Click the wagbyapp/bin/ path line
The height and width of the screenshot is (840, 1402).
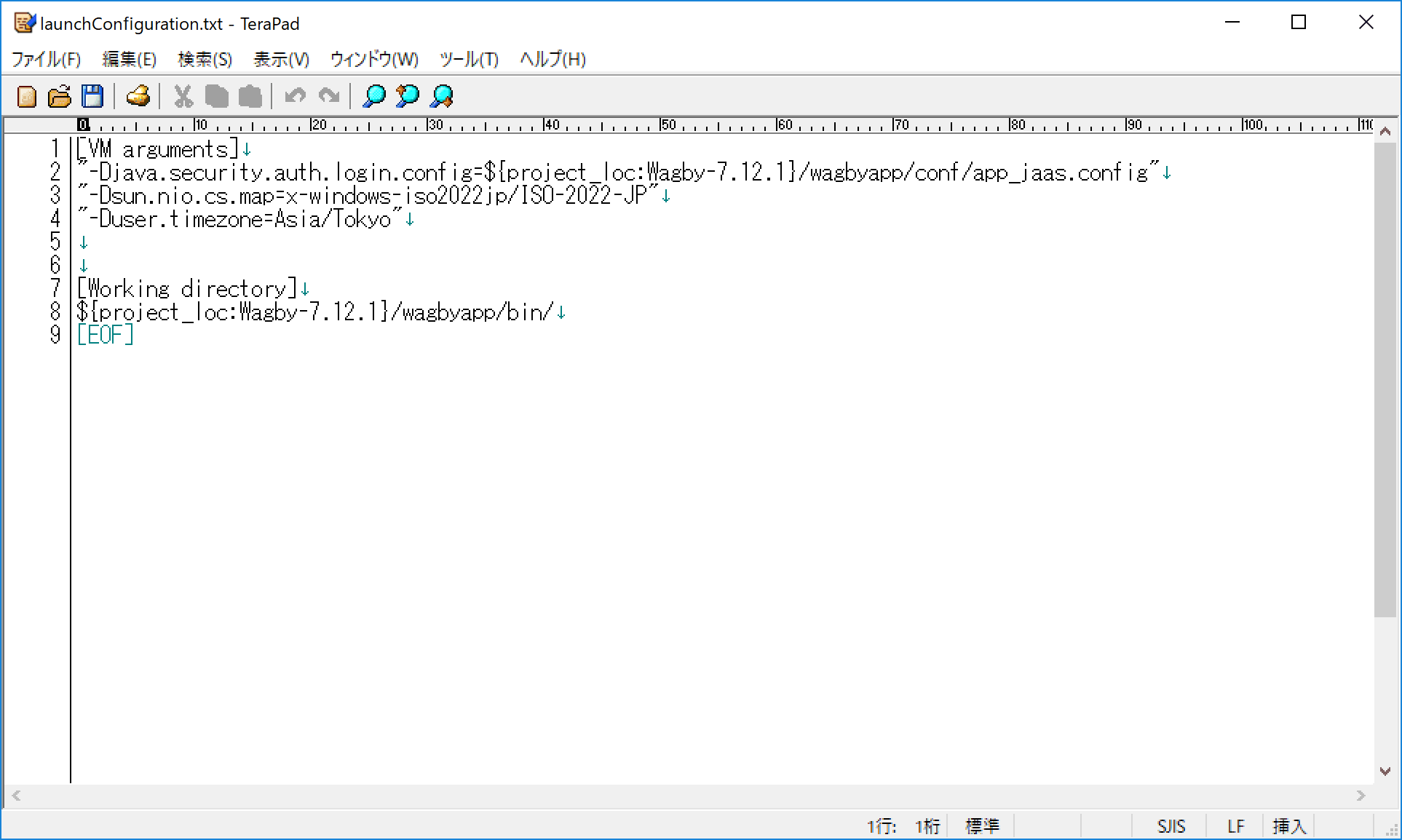(315, 312)
